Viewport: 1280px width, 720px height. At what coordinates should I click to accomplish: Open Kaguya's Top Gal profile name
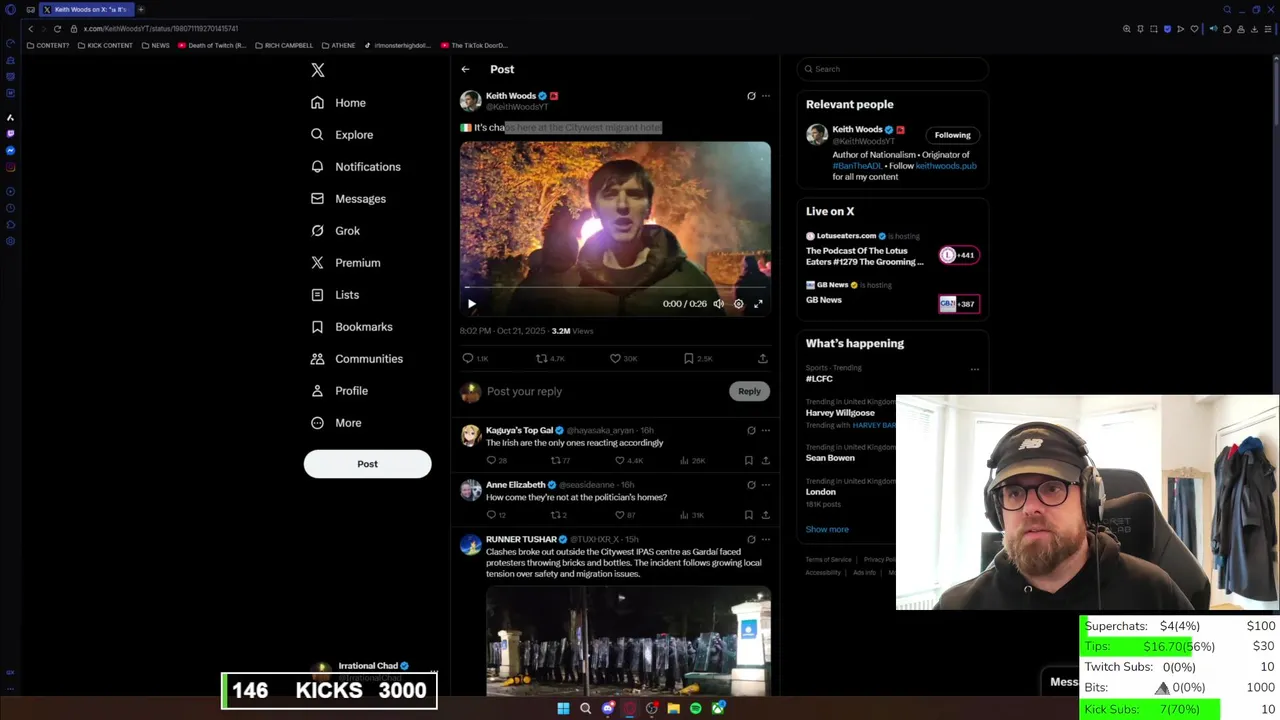519,431
